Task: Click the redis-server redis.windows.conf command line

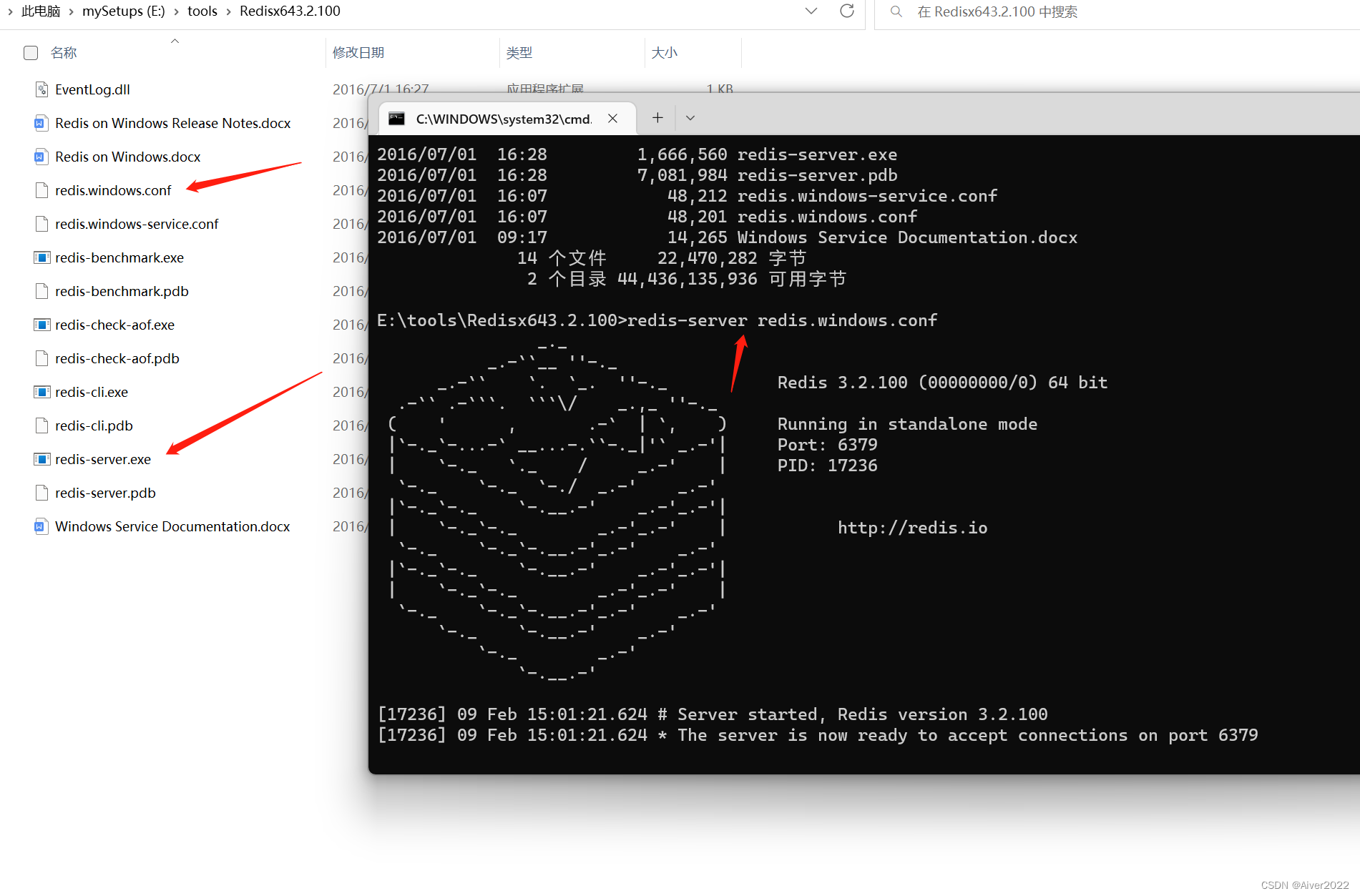Action: (x=657, y=320)
